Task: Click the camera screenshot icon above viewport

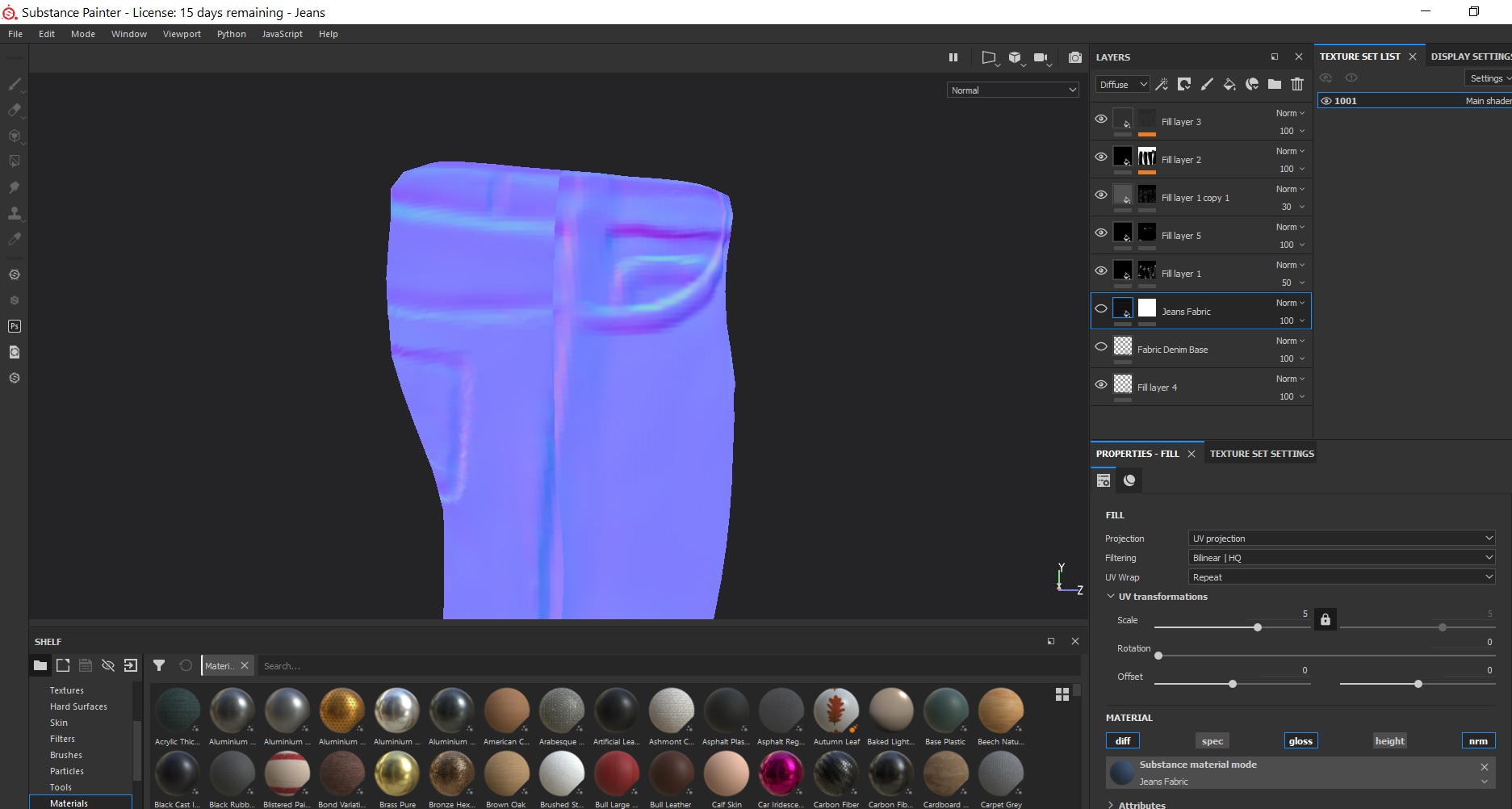Action: (1074, 57)
